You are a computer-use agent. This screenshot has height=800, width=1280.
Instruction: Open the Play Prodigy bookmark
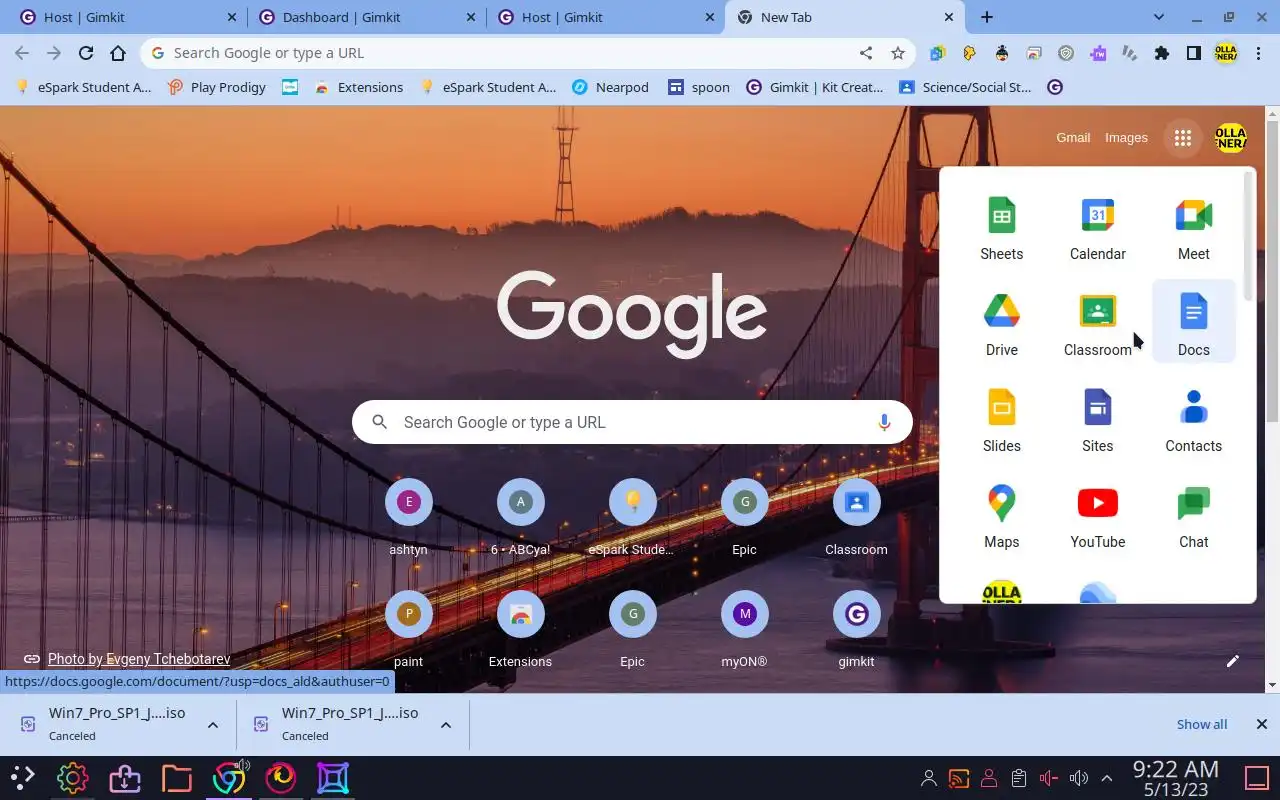point(217,87)
